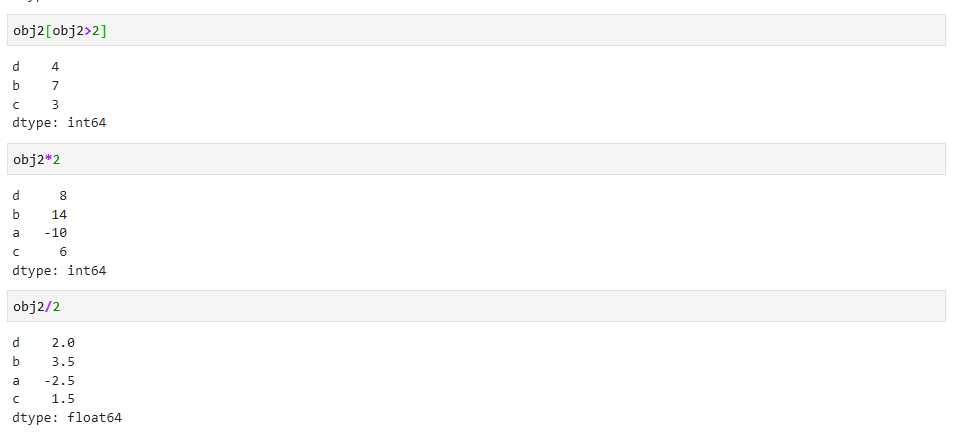Click the obj2*2 code cell
The height and width of the screenshot is (432, 958).
tap(476, 159)
